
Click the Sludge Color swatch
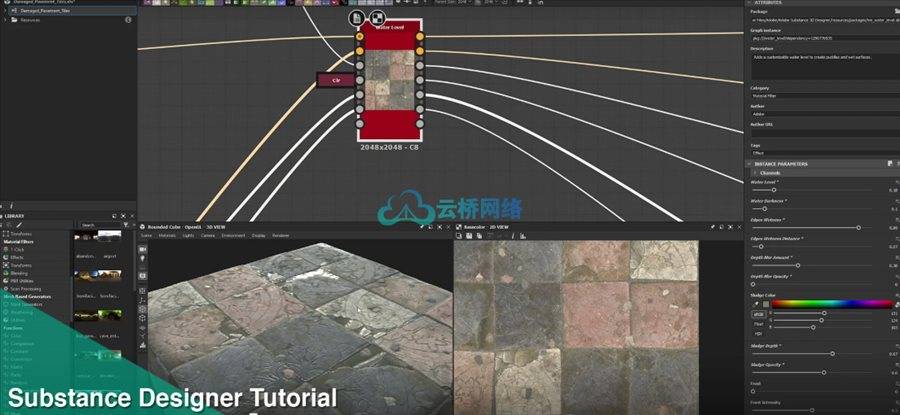[x=766, y=304]
